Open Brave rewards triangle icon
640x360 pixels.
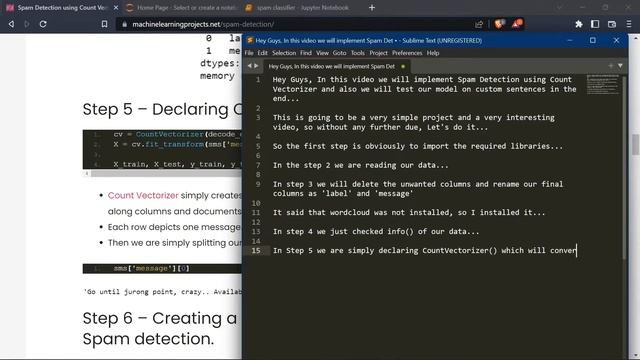pos(516,24)
